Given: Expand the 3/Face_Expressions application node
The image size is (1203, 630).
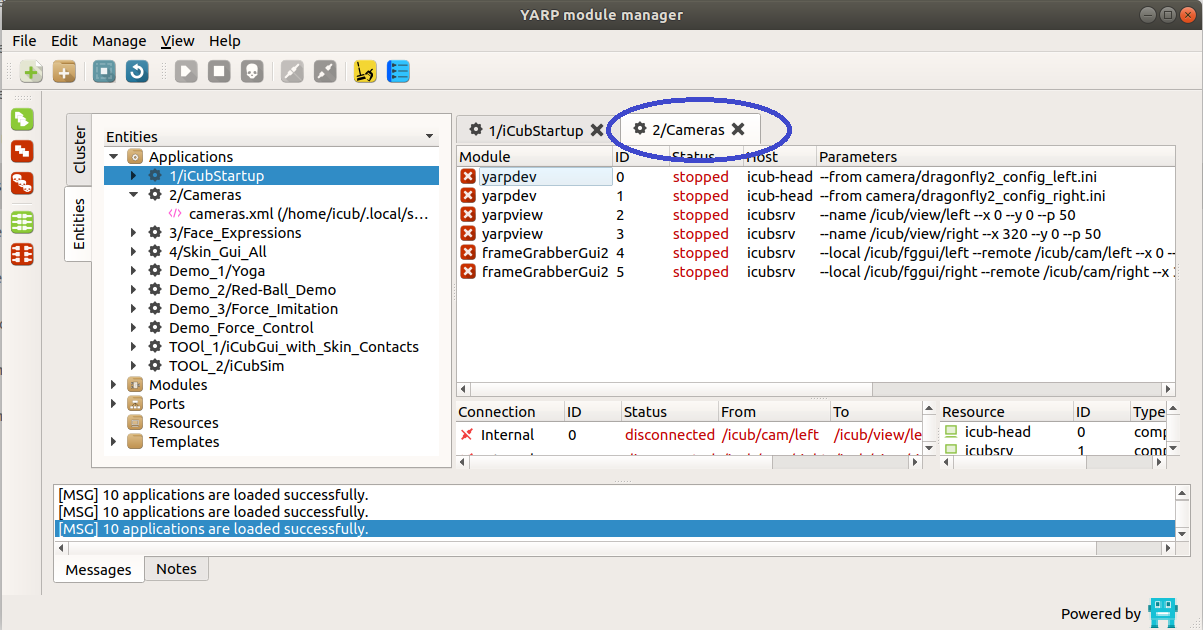Looking at the screenshot, I should pyautogui.click(x=134, y=233).
